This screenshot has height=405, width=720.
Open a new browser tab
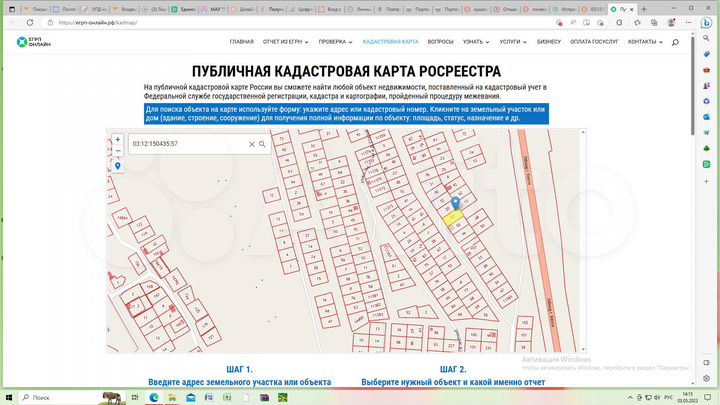point(644,9)
